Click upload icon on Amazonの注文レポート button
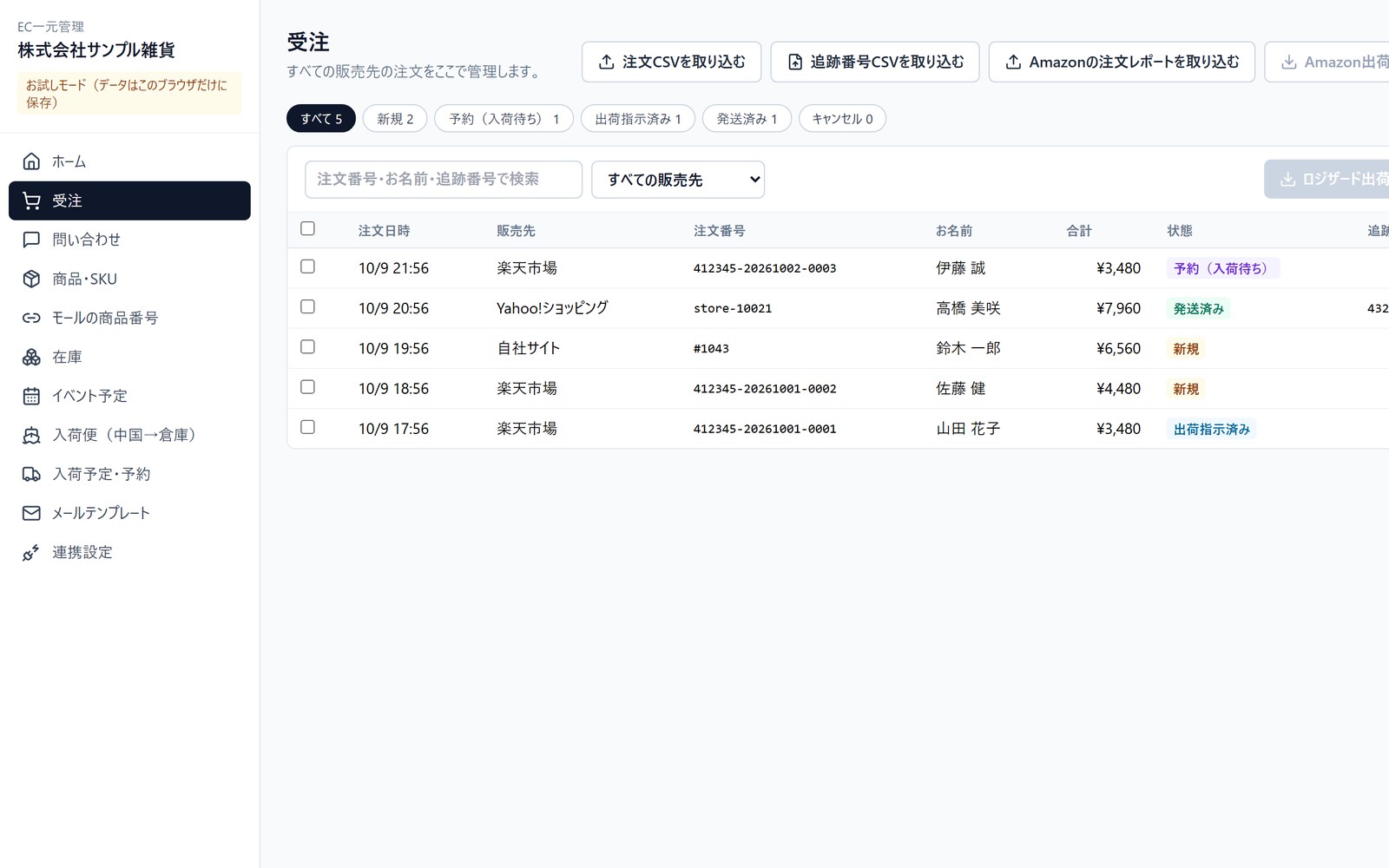 (1013, 62)
